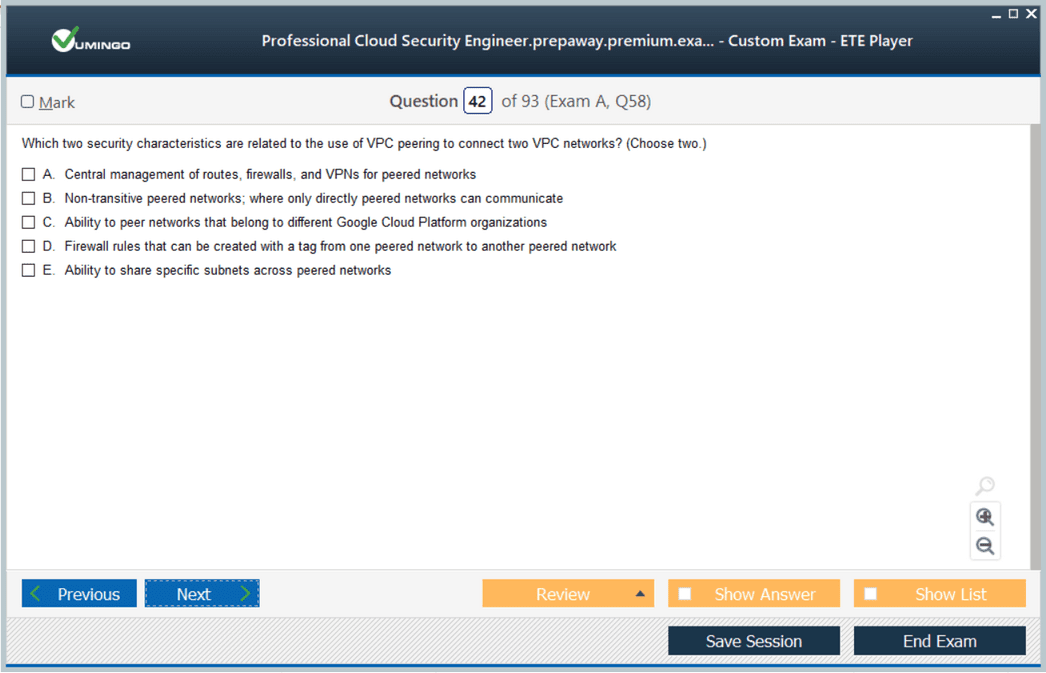Go to the Previous question
The image size is (1046, 673).
[79, 594]
